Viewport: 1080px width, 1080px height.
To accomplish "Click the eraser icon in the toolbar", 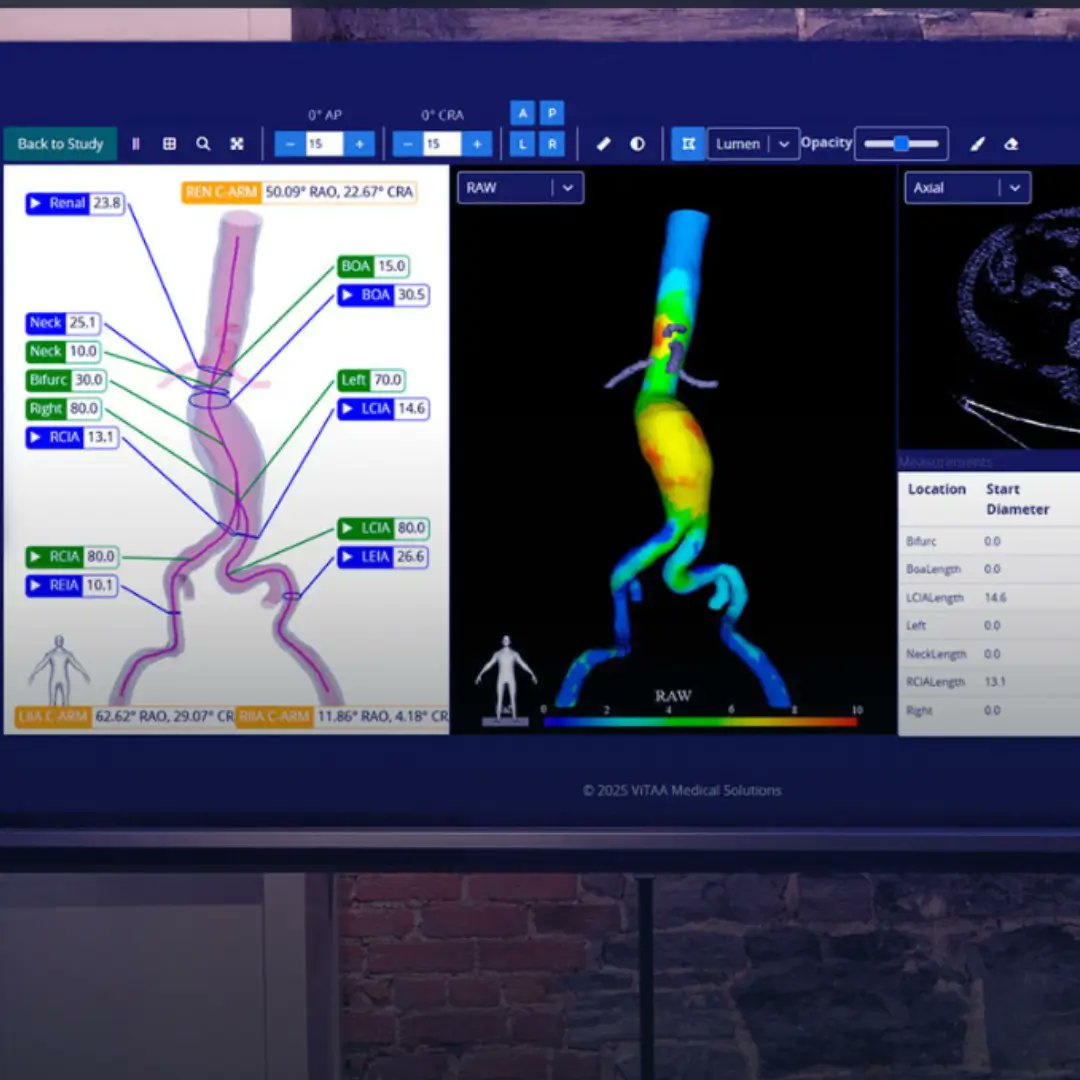I will [x=1012, y=144].
